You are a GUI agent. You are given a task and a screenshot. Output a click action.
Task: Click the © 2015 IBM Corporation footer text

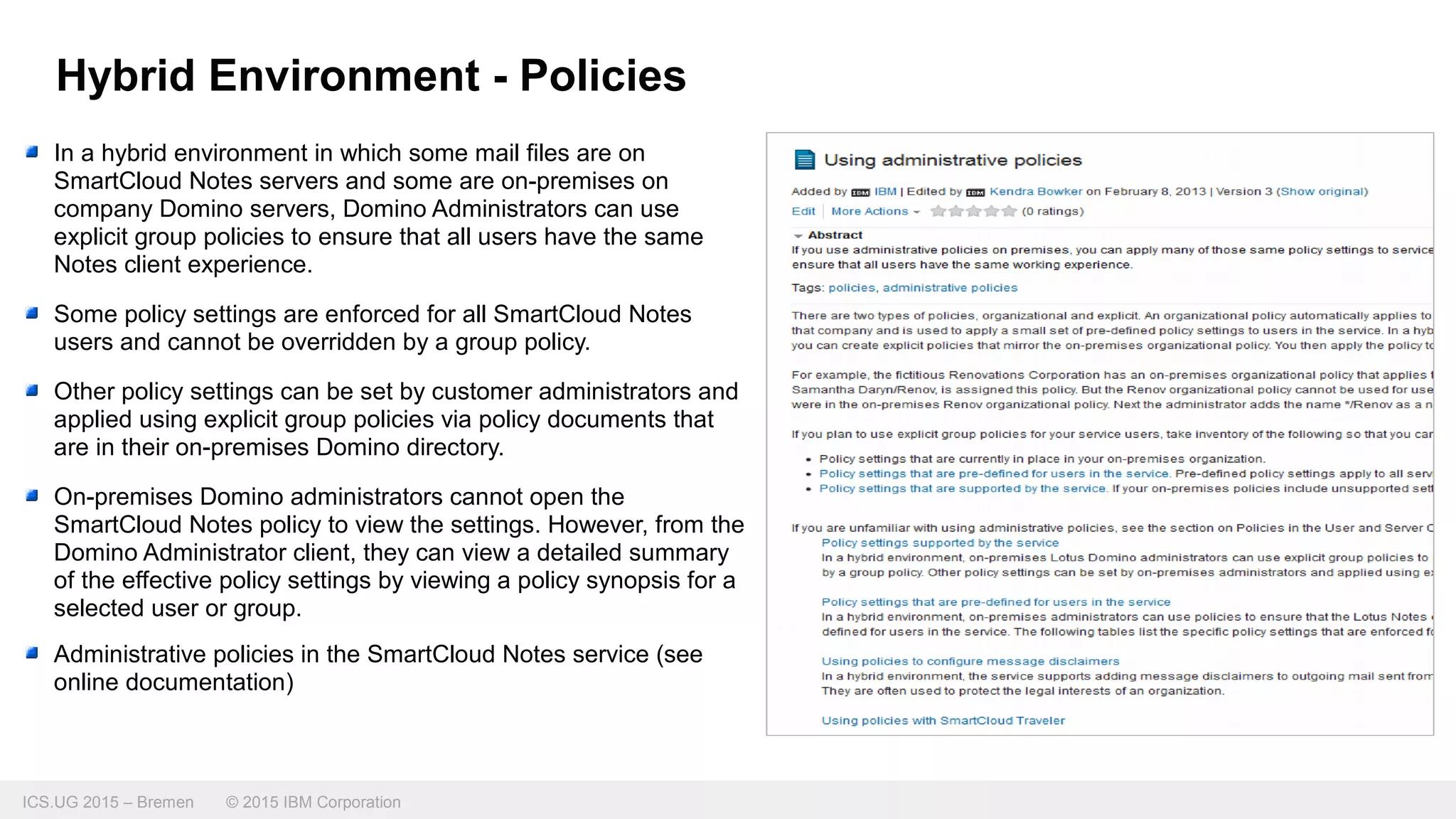pyautogui.click(x=314, y=802)
